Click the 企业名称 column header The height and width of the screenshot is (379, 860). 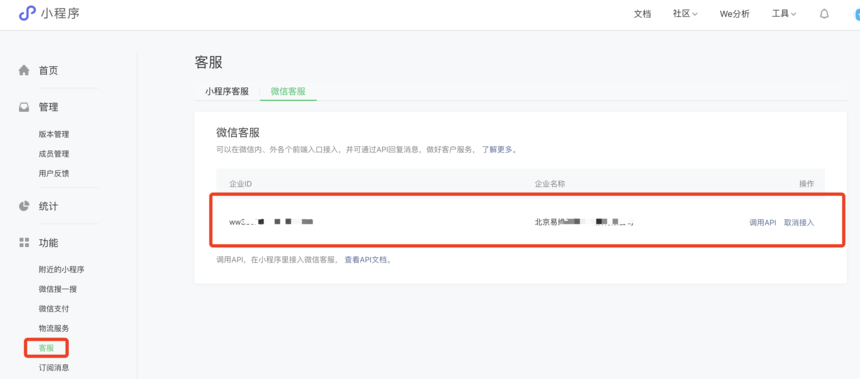coord(550,184)
